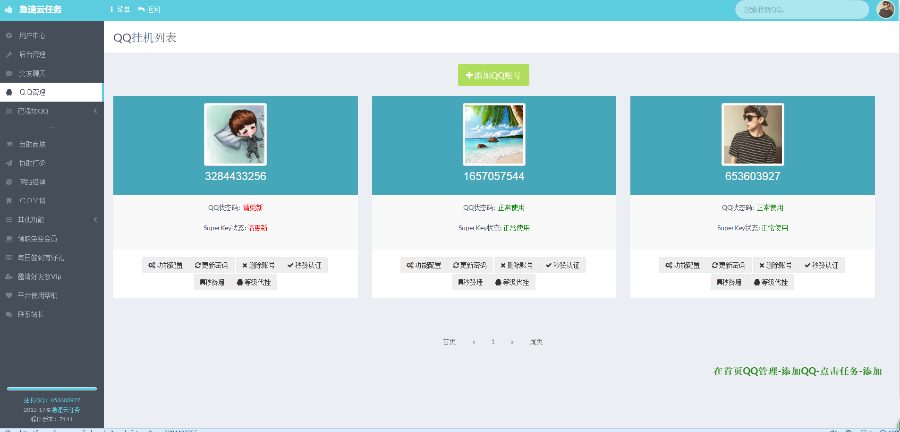Open the paper plane item in sidebar
Screen dimensions: 900x432
click(52, 164)
